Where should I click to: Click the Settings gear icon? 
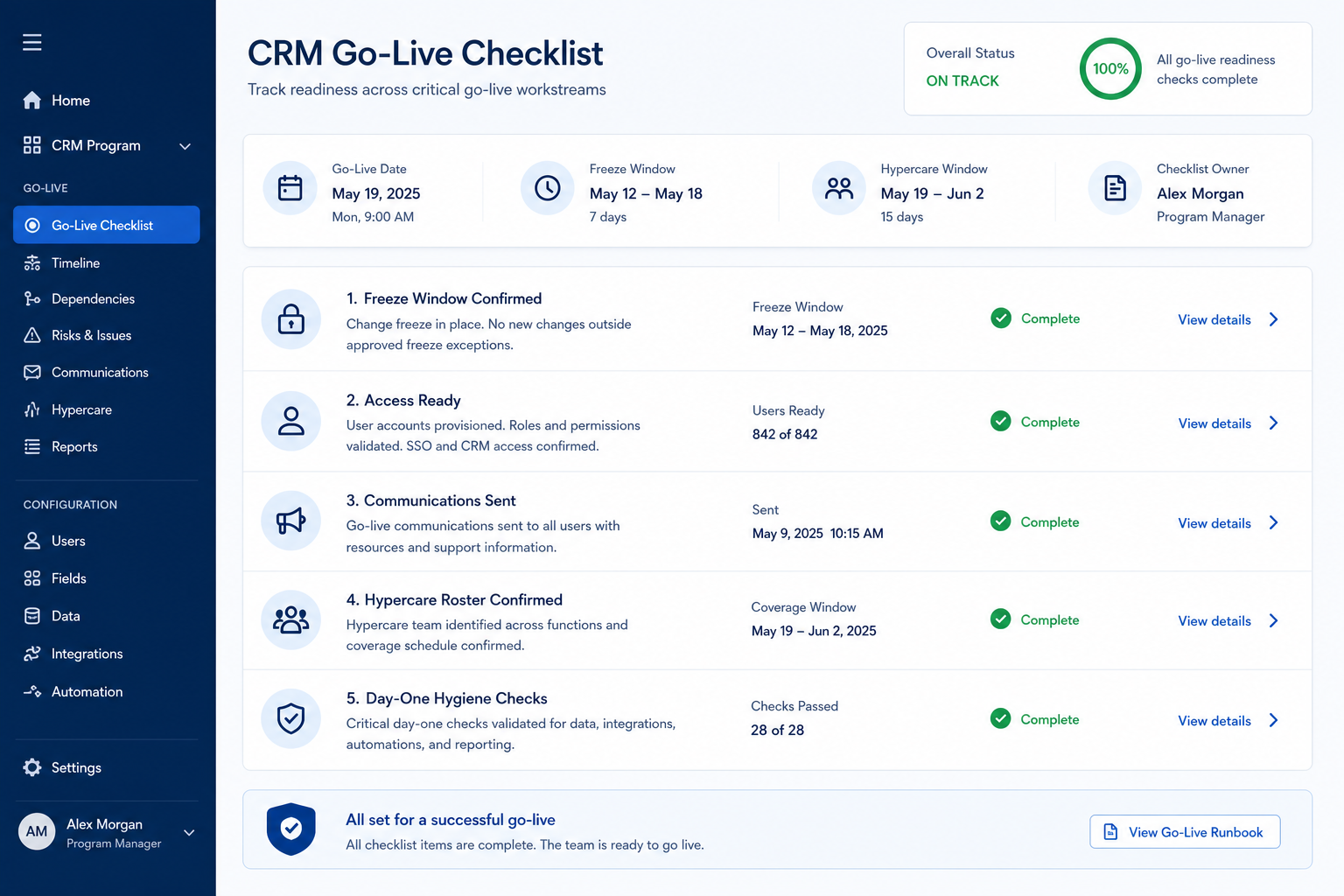(32, 767)
